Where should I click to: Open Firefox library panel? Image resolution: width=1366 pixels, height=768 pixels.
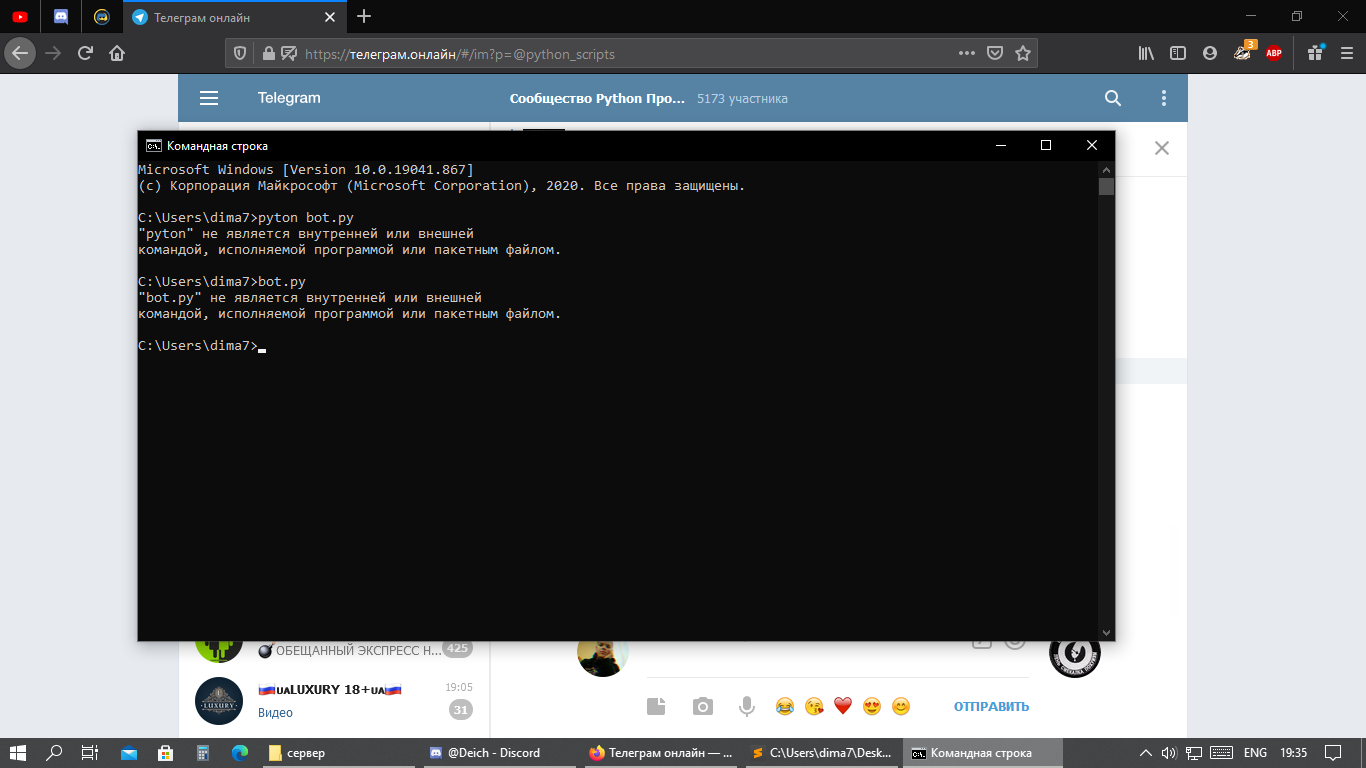(x=1146, y=53)
